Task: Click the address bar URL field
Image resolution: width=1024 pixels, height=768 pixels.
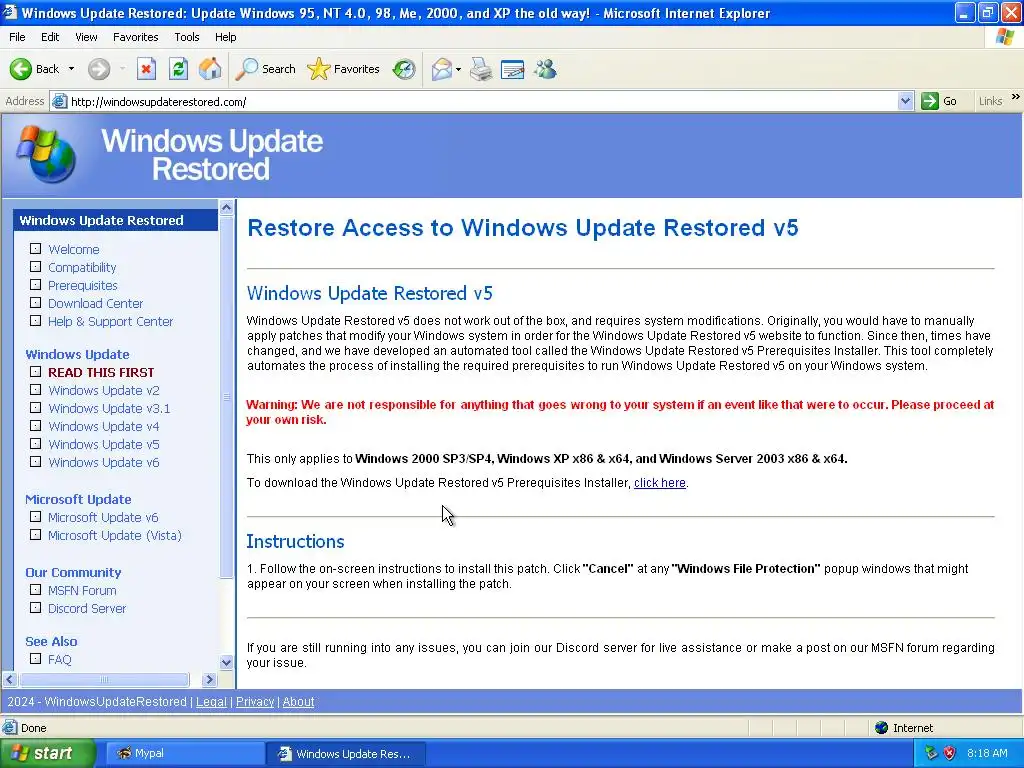Action: coord(482,101)
